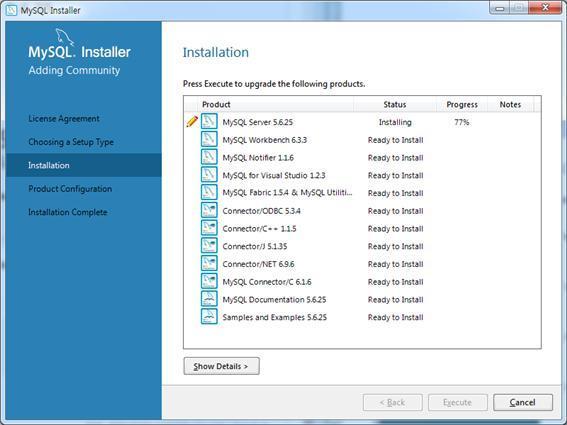567x425 pixels.
Task: Click the Samples and Examples 5.6.25 icon
Action: 209,316
